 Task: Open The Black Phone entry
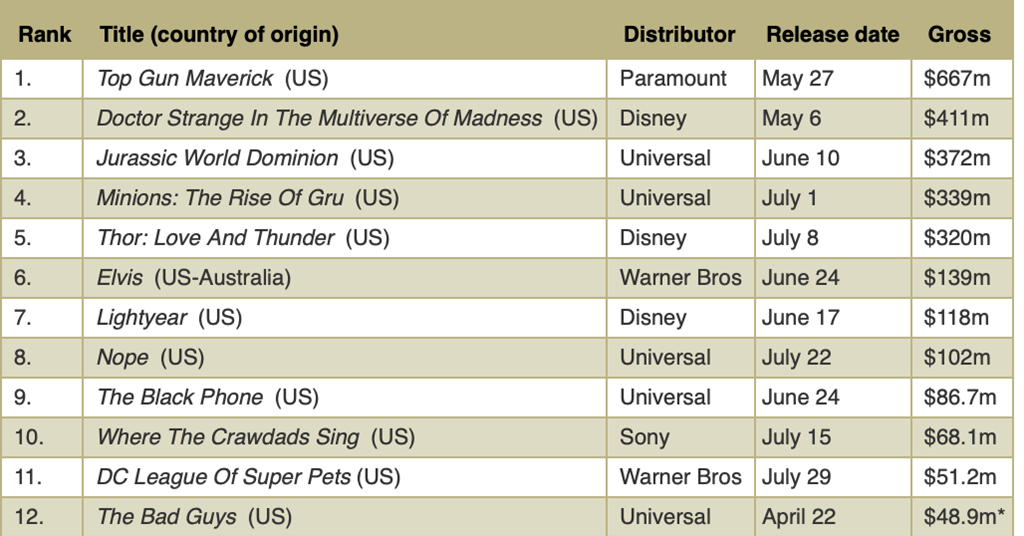point(180,397)
